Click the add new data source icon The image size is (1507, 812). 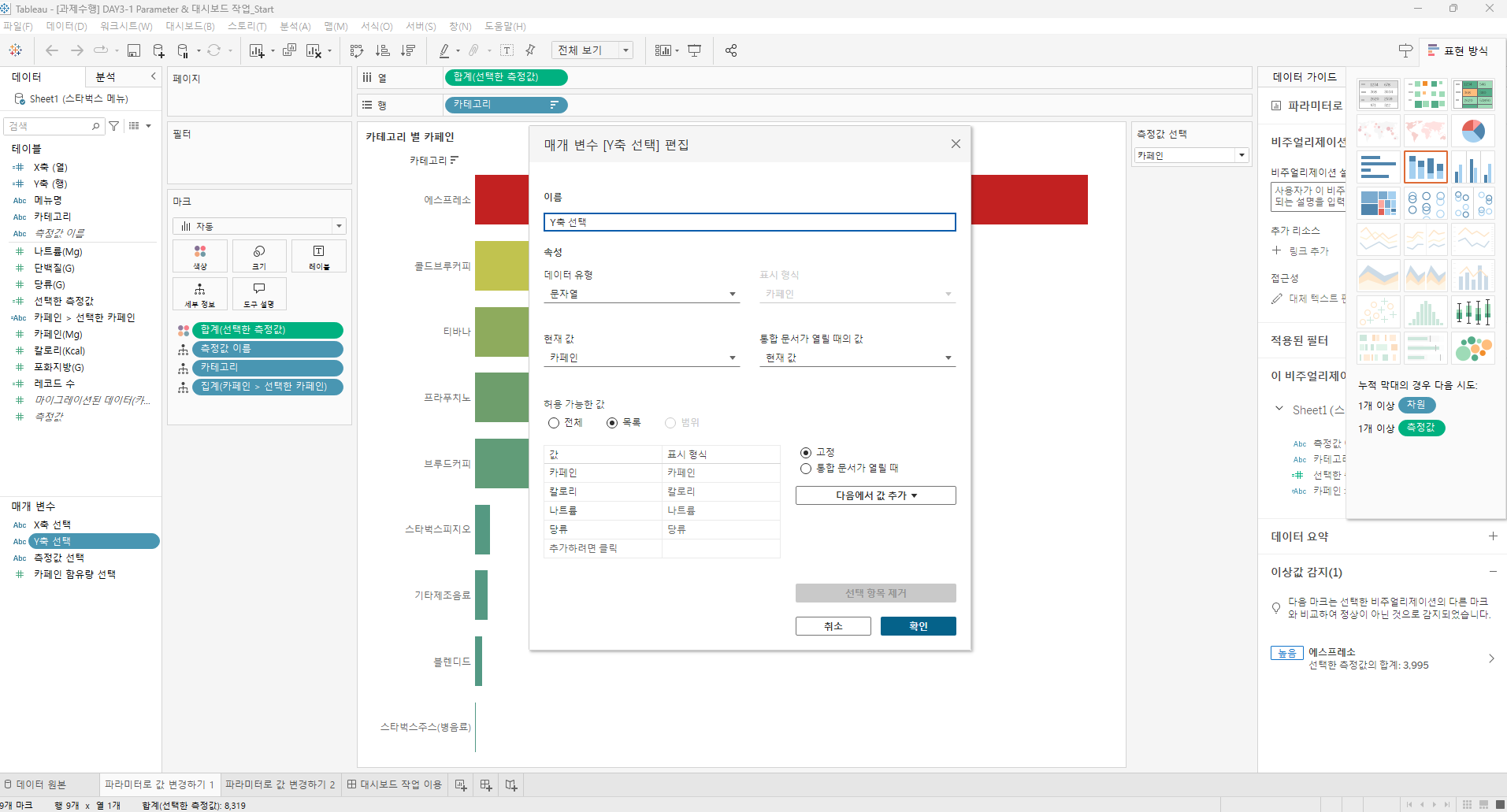(158, 50)
